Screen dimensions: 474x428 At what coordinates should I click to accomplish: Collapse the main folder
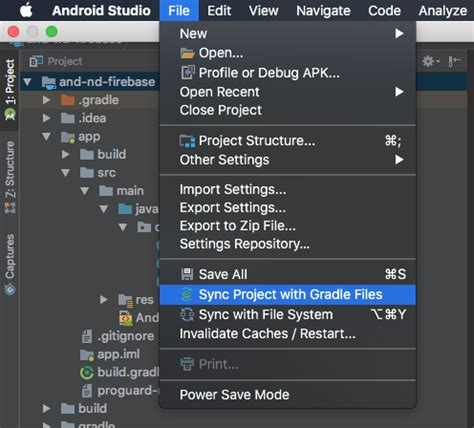pos(85,191)
